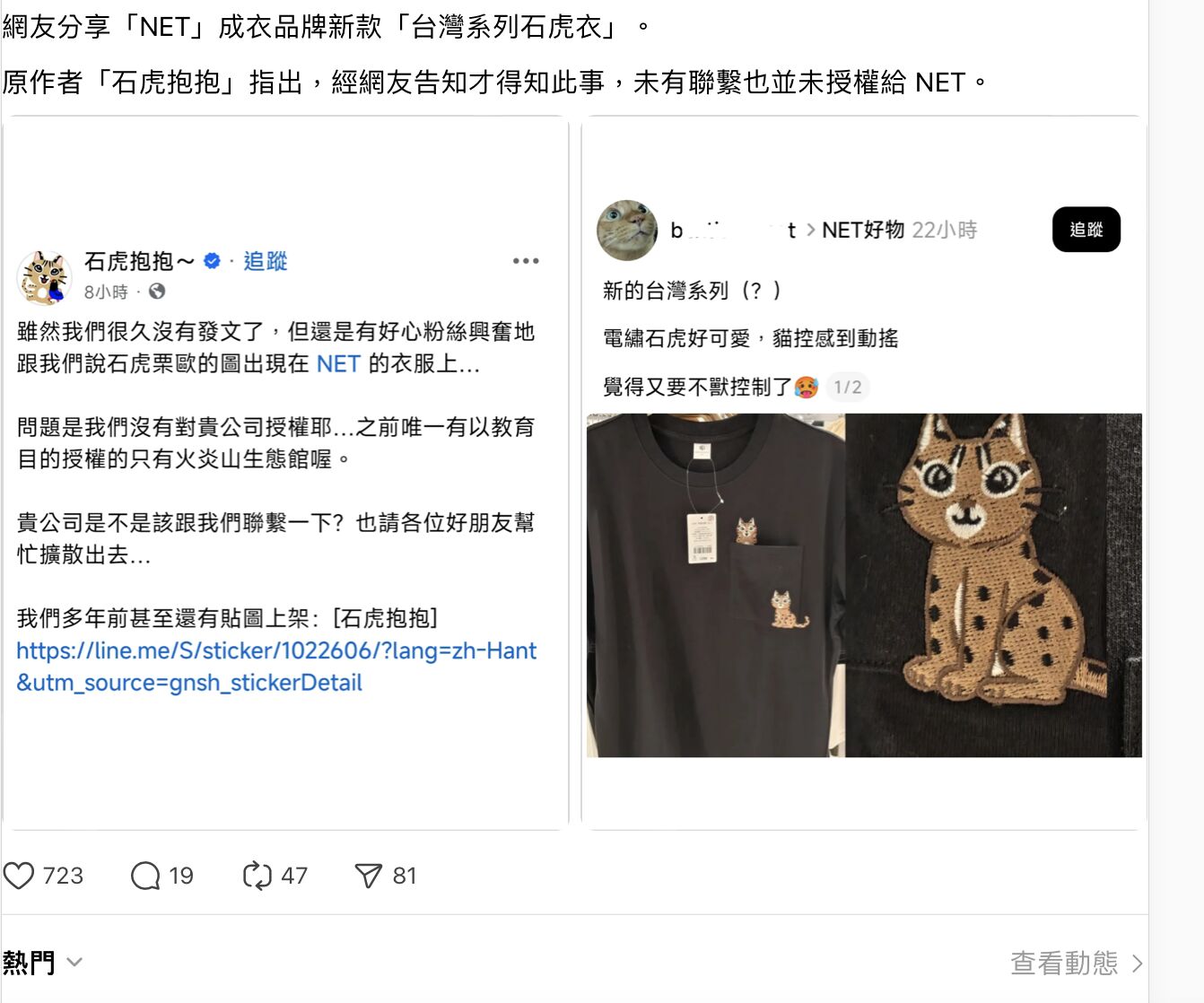Follow 石虎抱抱 via blue 追蹤 link
The image size is (1204, 1003).
point(266,261)
